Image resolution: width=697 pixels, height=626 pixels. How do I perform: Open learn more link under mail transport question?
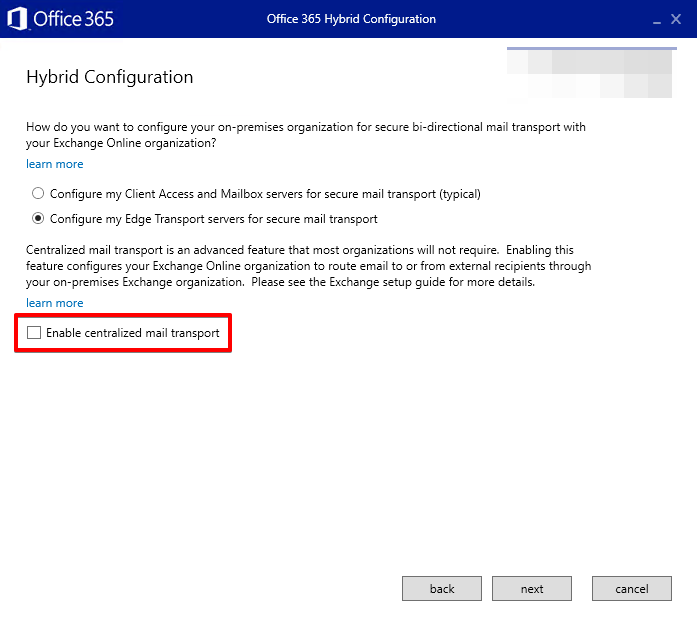(55, 164)
